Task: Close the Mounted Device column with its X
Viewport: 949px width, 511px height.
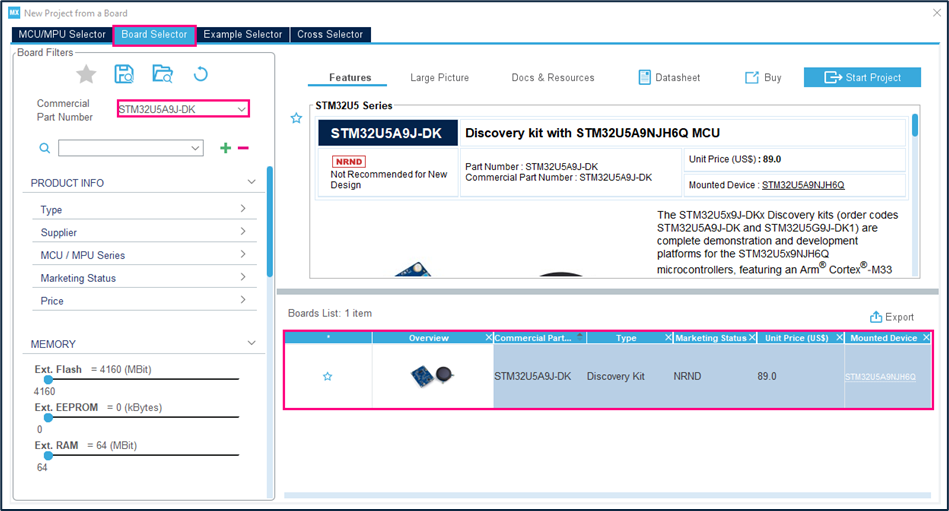Action: [926, 337]
